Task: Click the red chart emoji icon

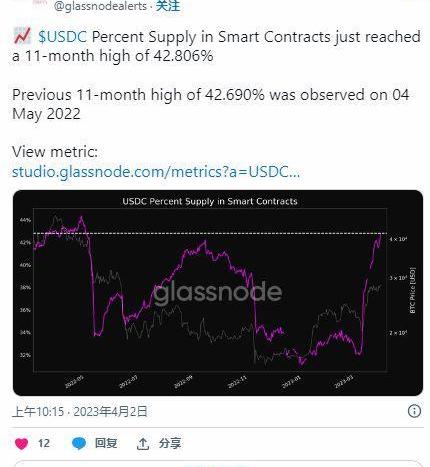Action: click(x=22, y=36)
